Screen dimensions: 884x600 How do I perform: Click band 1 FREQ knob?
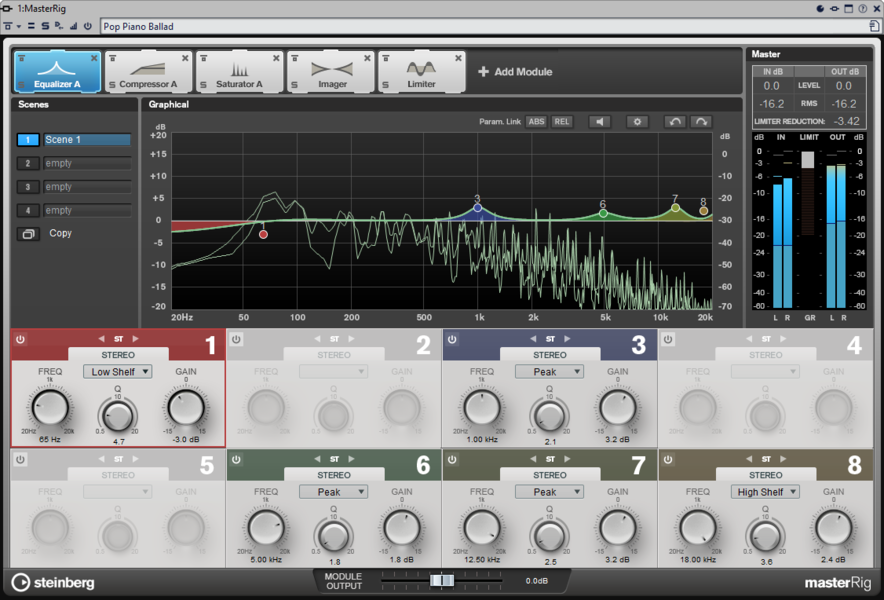(50, 408)
